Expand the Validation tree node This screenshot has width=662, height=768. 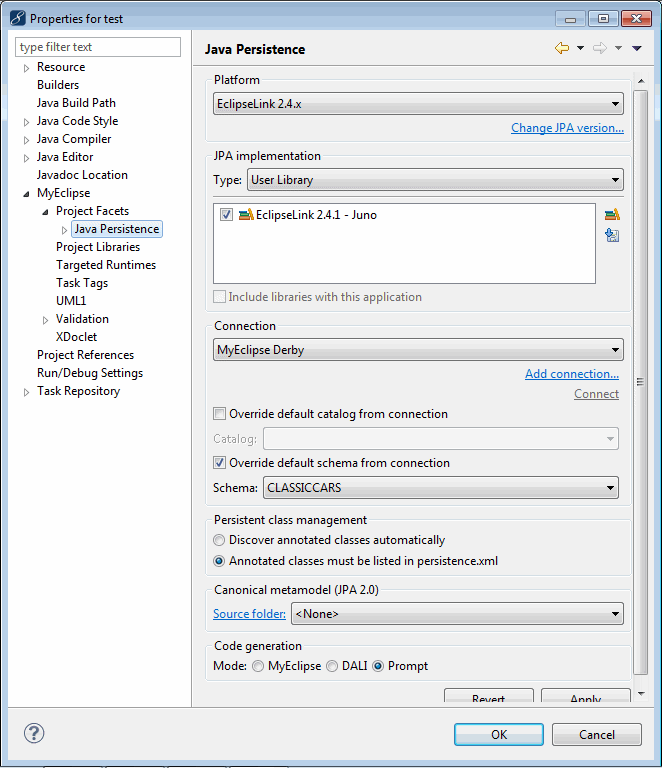coord(45,320)
